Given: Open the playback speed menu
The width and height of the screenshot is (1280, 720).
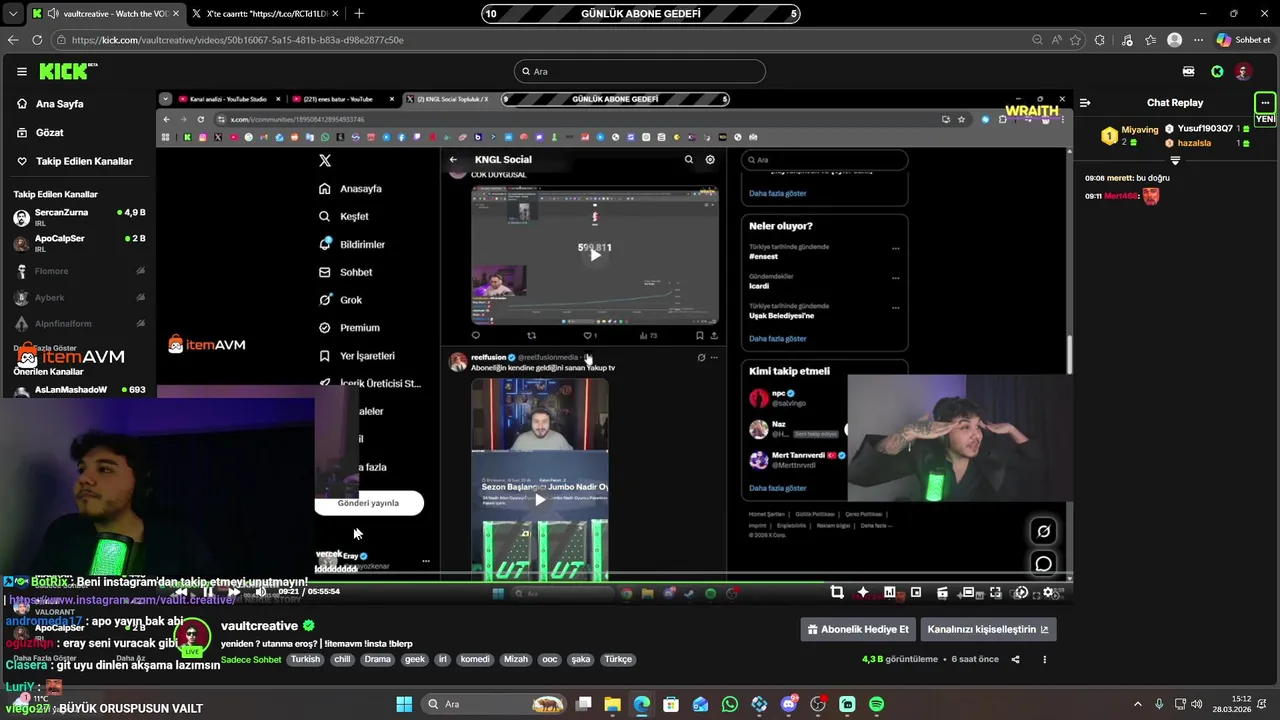Looking at the screenshot, I should [x=1021, y=592].
